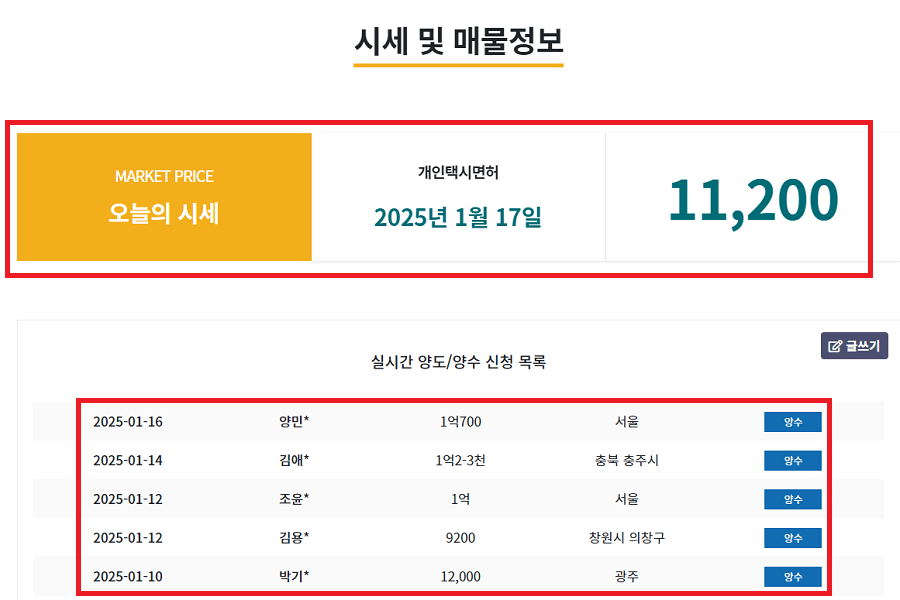The height and width of the screenshot is (600, 900).
Task: Click the orange 오늘의 시세 card
Action: click(163, 196)
